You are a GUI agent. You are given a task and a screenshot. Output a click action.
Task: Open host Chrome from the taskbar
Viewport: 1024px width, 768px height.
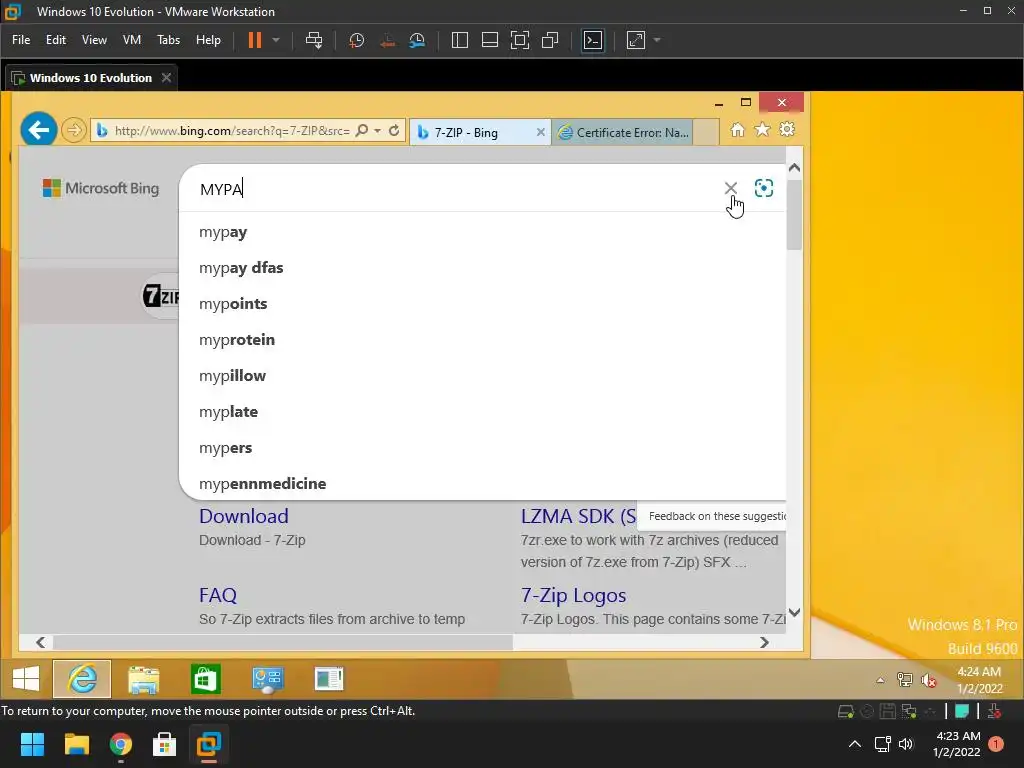coord(121,744)
